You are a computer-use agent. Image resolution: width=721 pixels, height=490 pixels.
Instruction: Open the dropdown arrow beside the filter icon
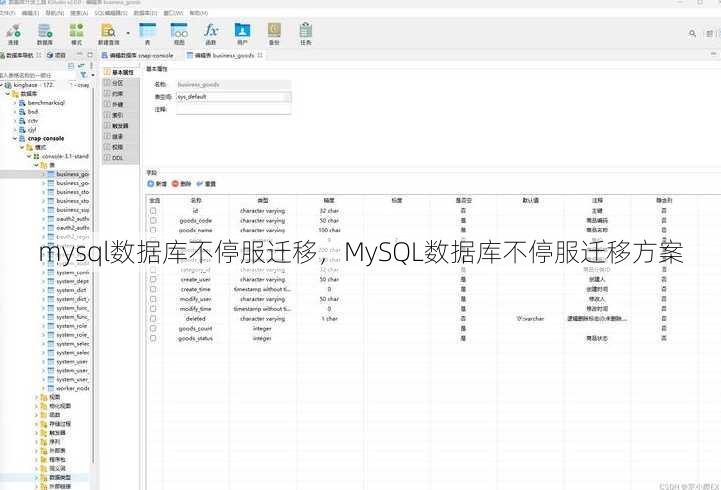point(92,74)
